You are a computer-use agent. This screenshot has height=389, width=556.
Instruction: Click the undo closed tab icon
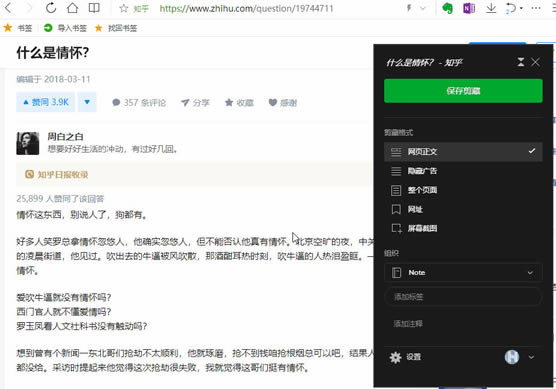pyautogui.click(x=511, y=8)
